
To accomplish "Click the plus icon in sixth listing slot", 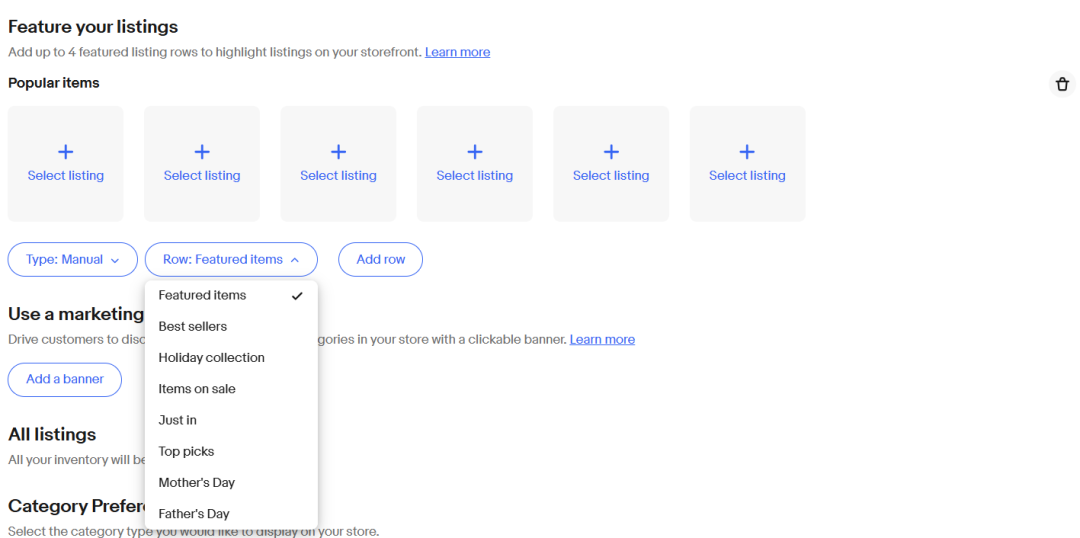I will coord(747,152).
